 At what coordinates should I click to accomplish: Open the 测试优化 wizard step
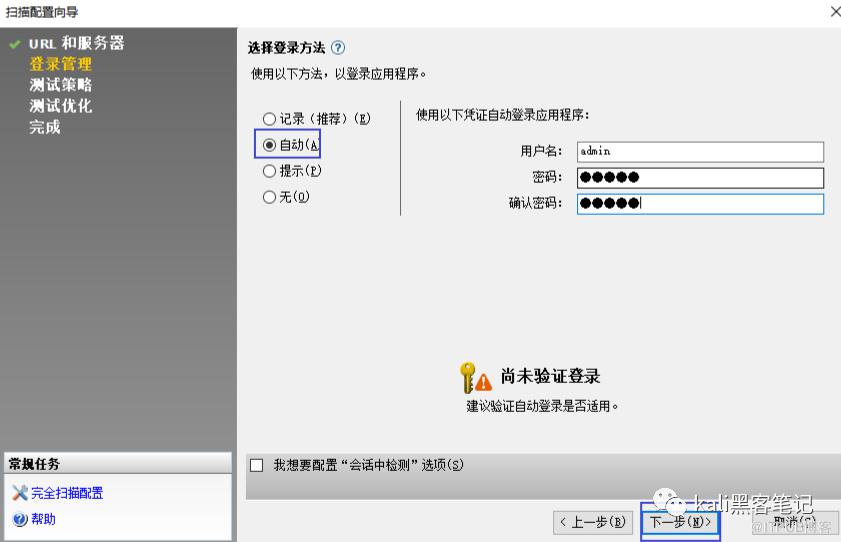click(x=61, y=106)
